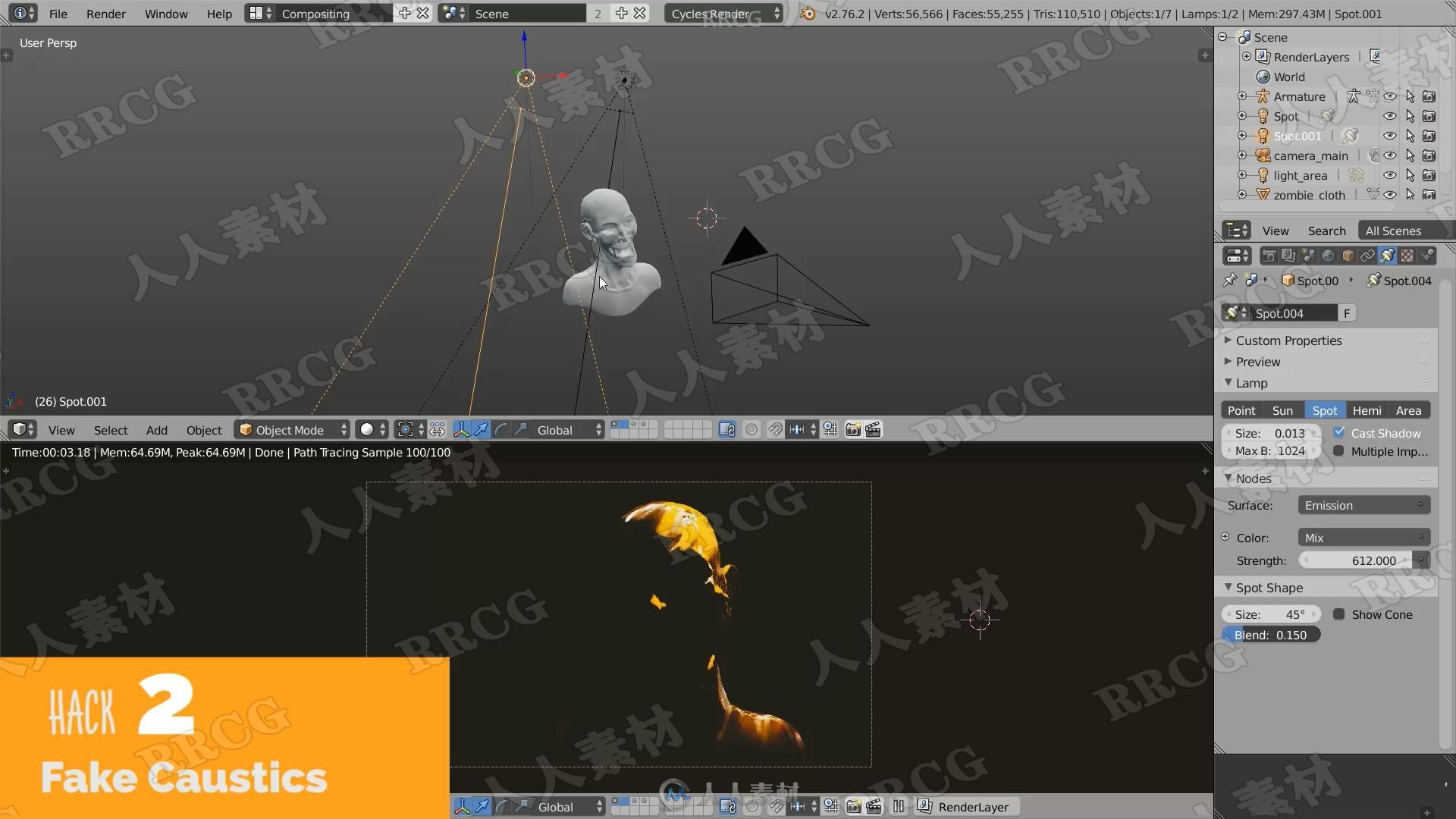Click the render layers icon in outliner
This screenshot has height=819, width=1456.
point(1261,57)
